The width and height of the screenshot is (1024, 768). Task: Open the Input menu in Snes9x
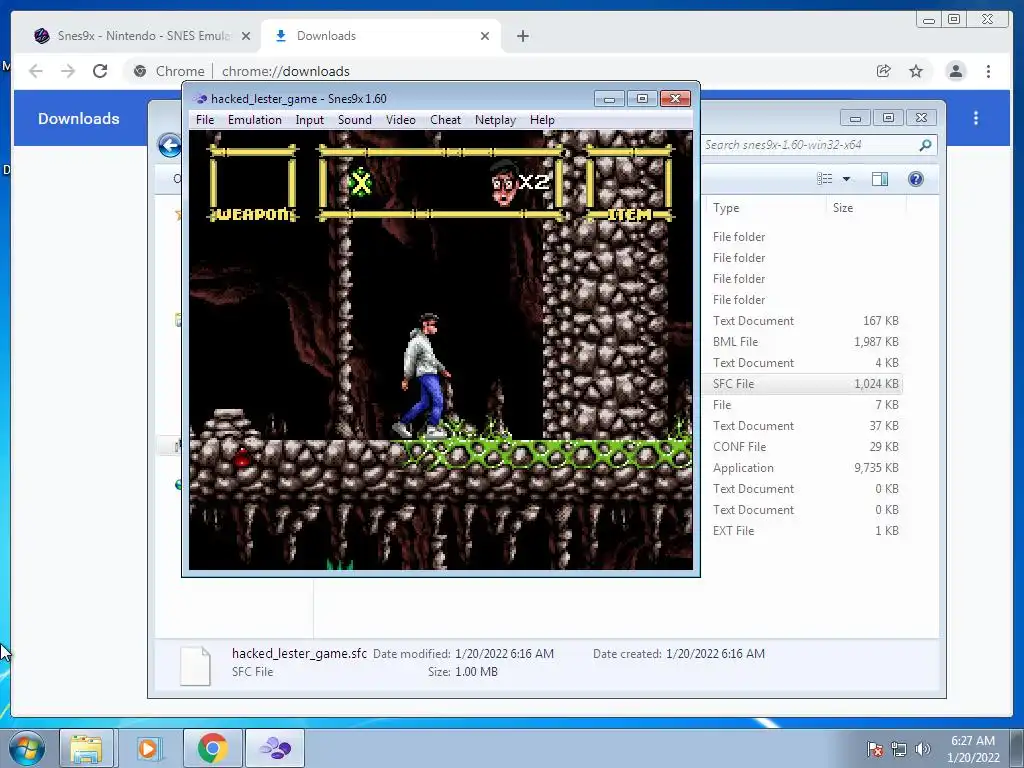pyautogui.click(x=310, y=120)
